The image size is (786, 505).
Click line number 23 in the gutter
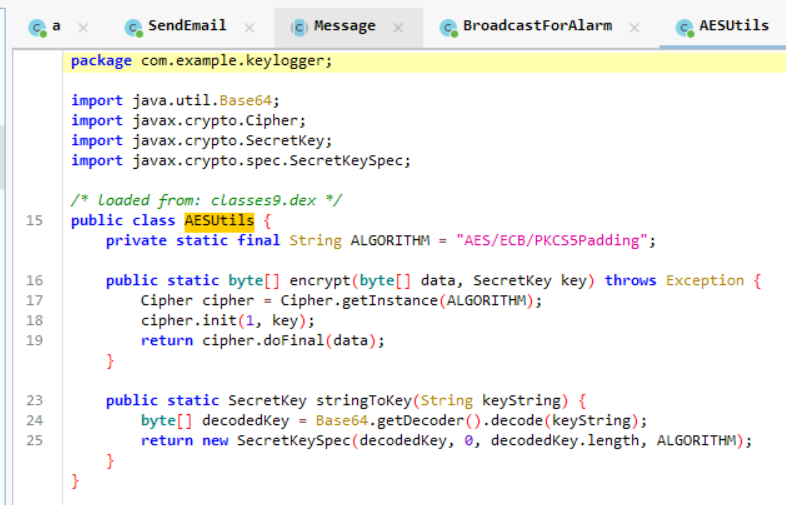(35, 401)
